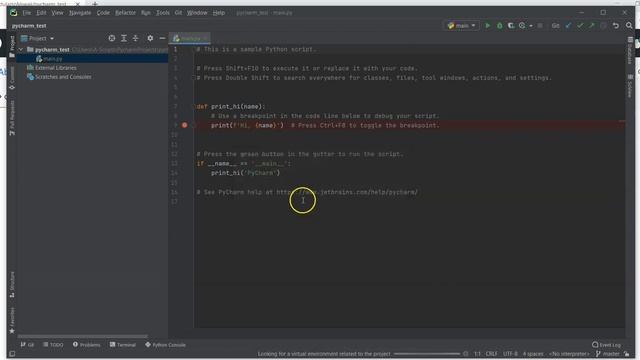
Task: Open the Problems tool window
Action: pos(87,344)
